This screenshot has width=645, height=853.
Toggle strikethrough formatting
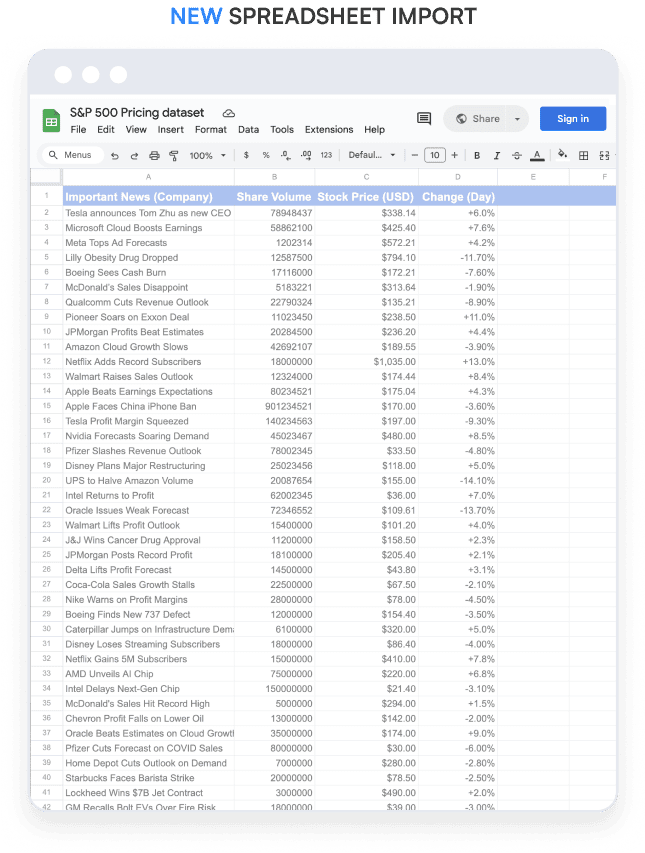(x=517, y=156)
